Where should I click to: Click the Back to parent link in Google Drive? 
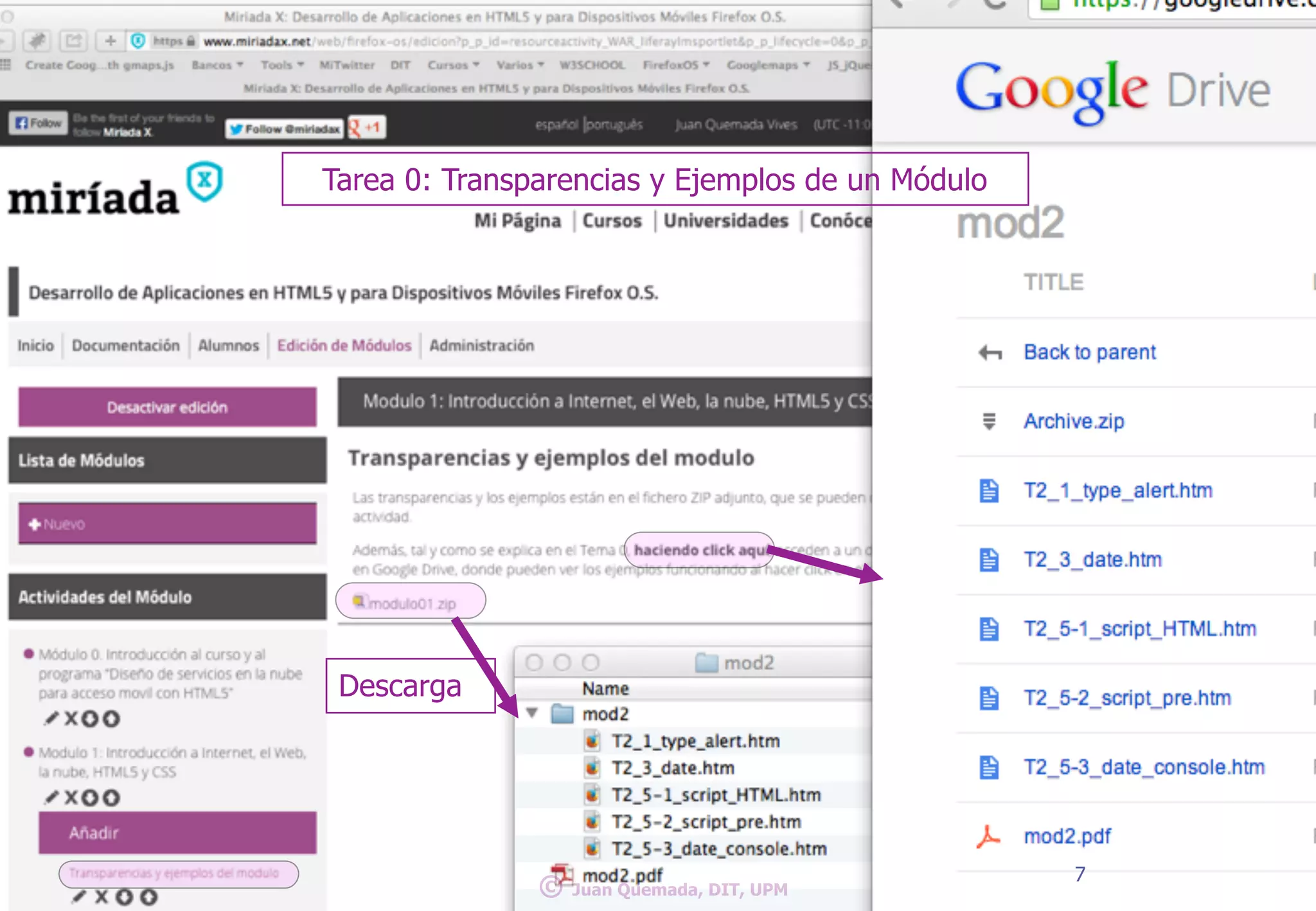click(1089, 353)
